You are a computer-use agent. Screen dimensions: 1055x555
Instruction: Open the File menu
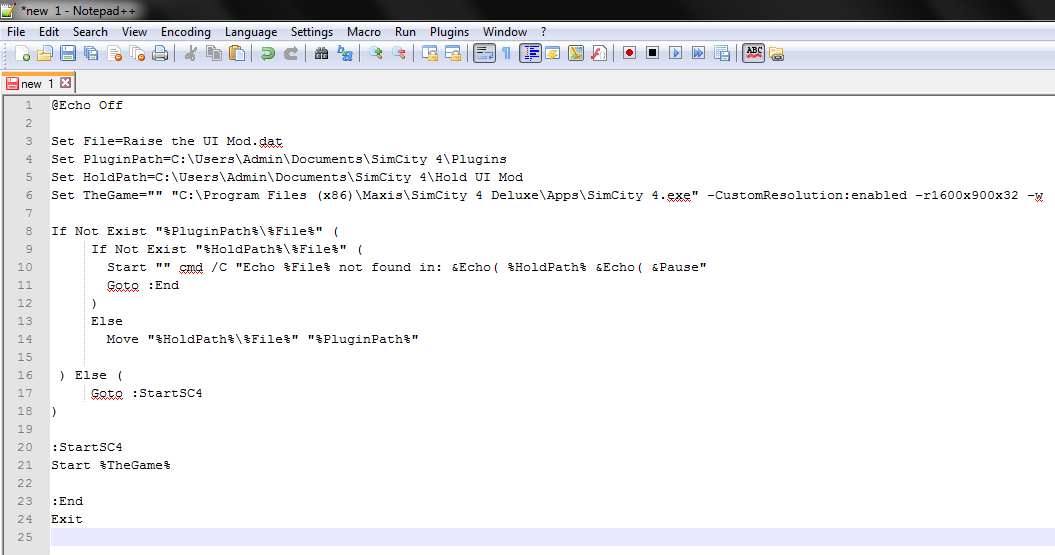point(16,32)
